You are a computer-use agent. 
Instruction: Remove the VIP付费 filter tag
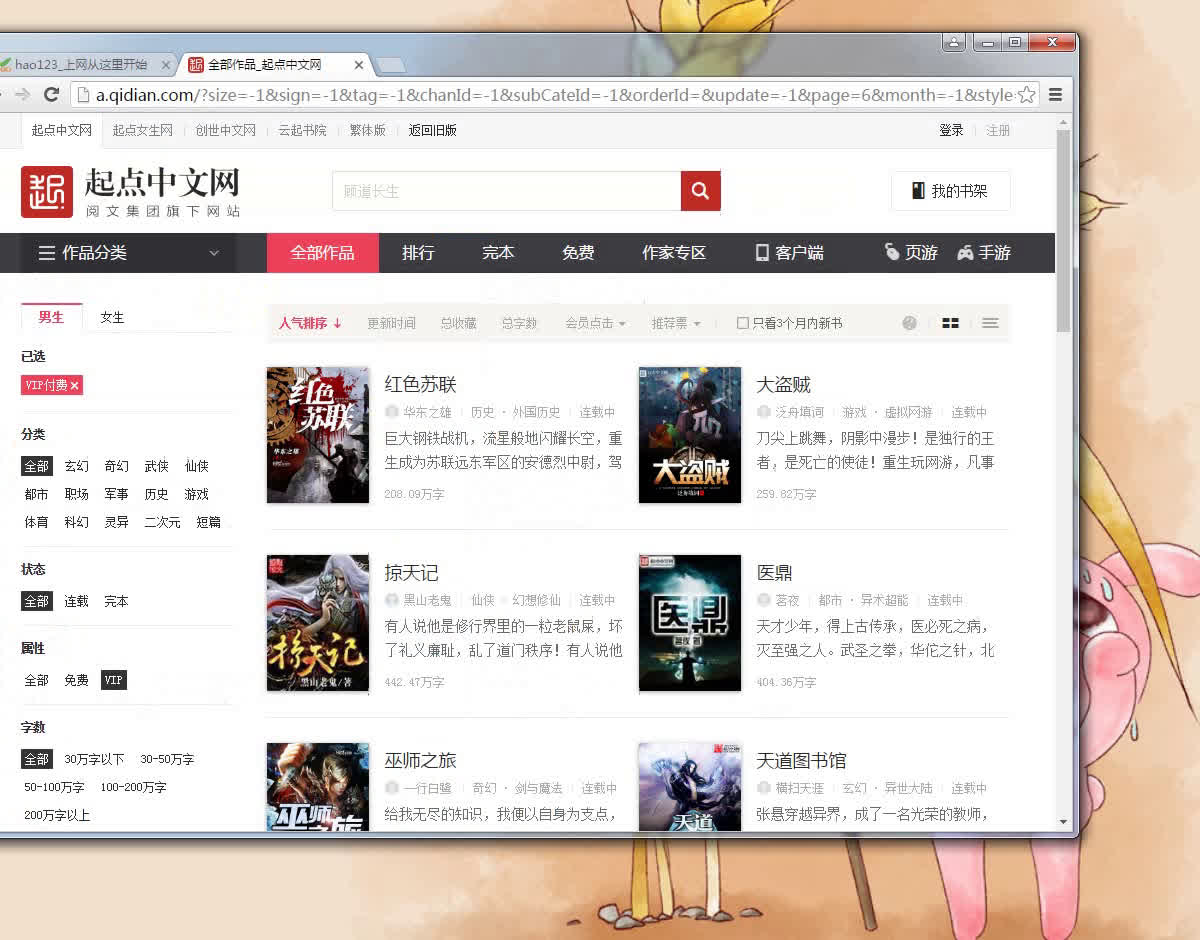coord(74,384)
